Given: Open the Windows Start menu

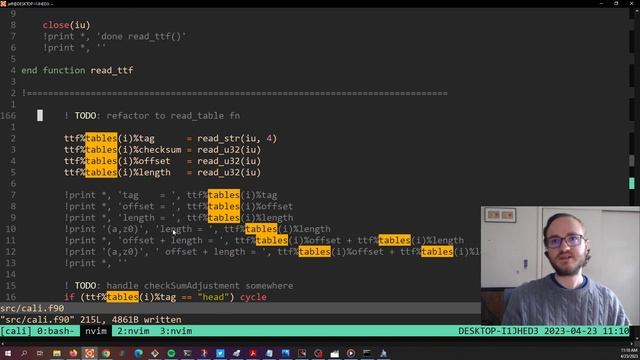Looking at the screenshot, I should pyautogui.click(x=7, y=353).
